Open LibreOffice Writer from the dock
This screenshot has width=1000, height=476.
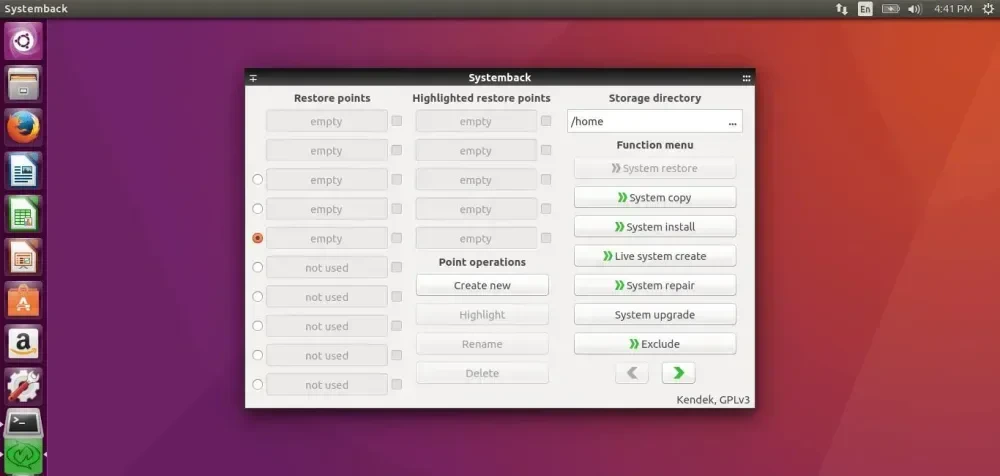point(24,171)
